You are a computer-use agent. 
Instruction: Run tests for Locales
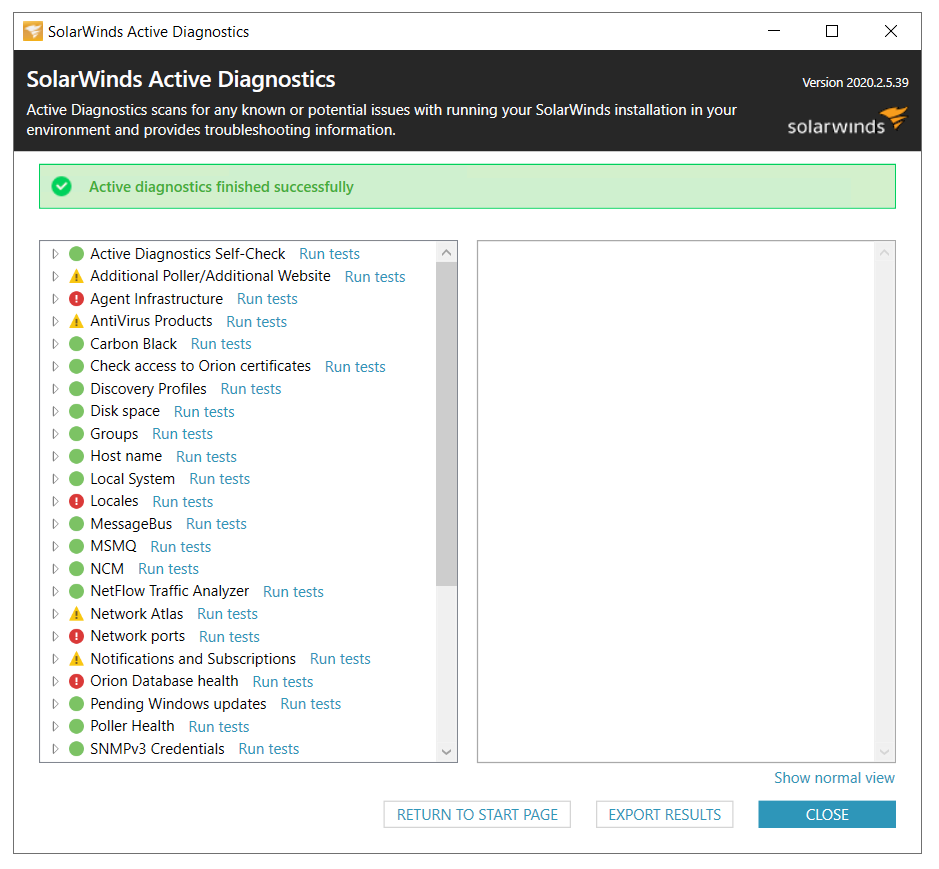(x=183, y=501)
